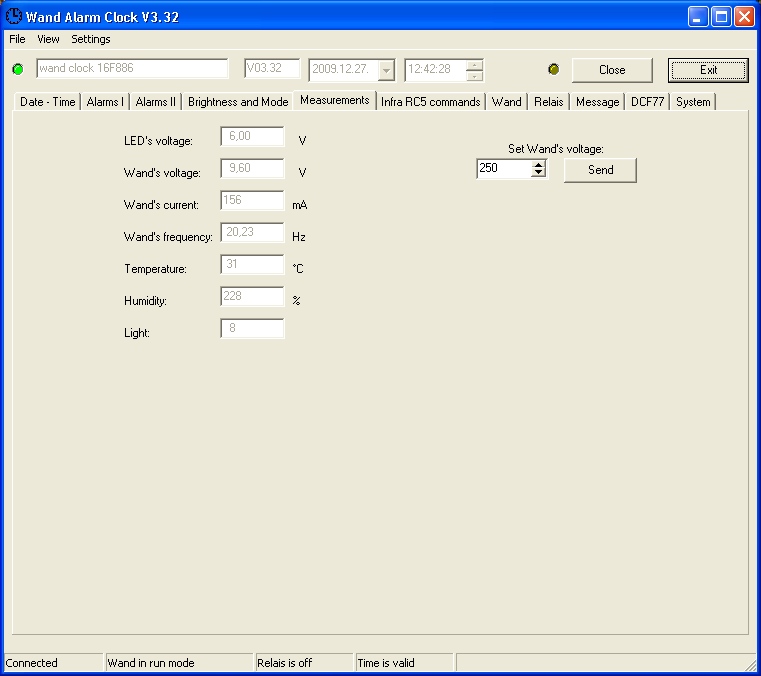The width and height of the screenshot is (761, 676).
Task: Decrease Set Wand's voltage with down arrow
Action: [538, 173]
